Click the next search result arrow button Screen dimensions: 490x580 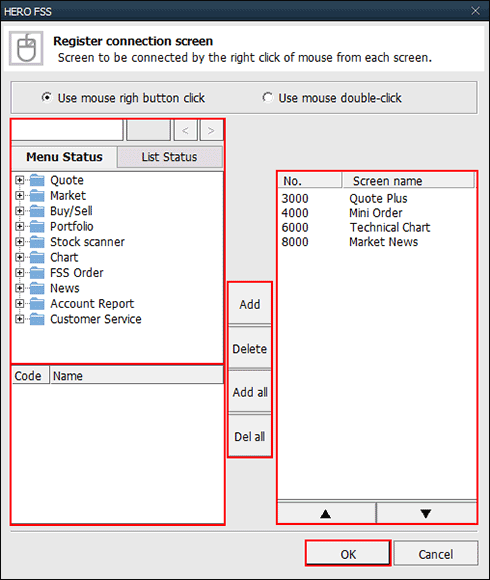tap(211, 130)
